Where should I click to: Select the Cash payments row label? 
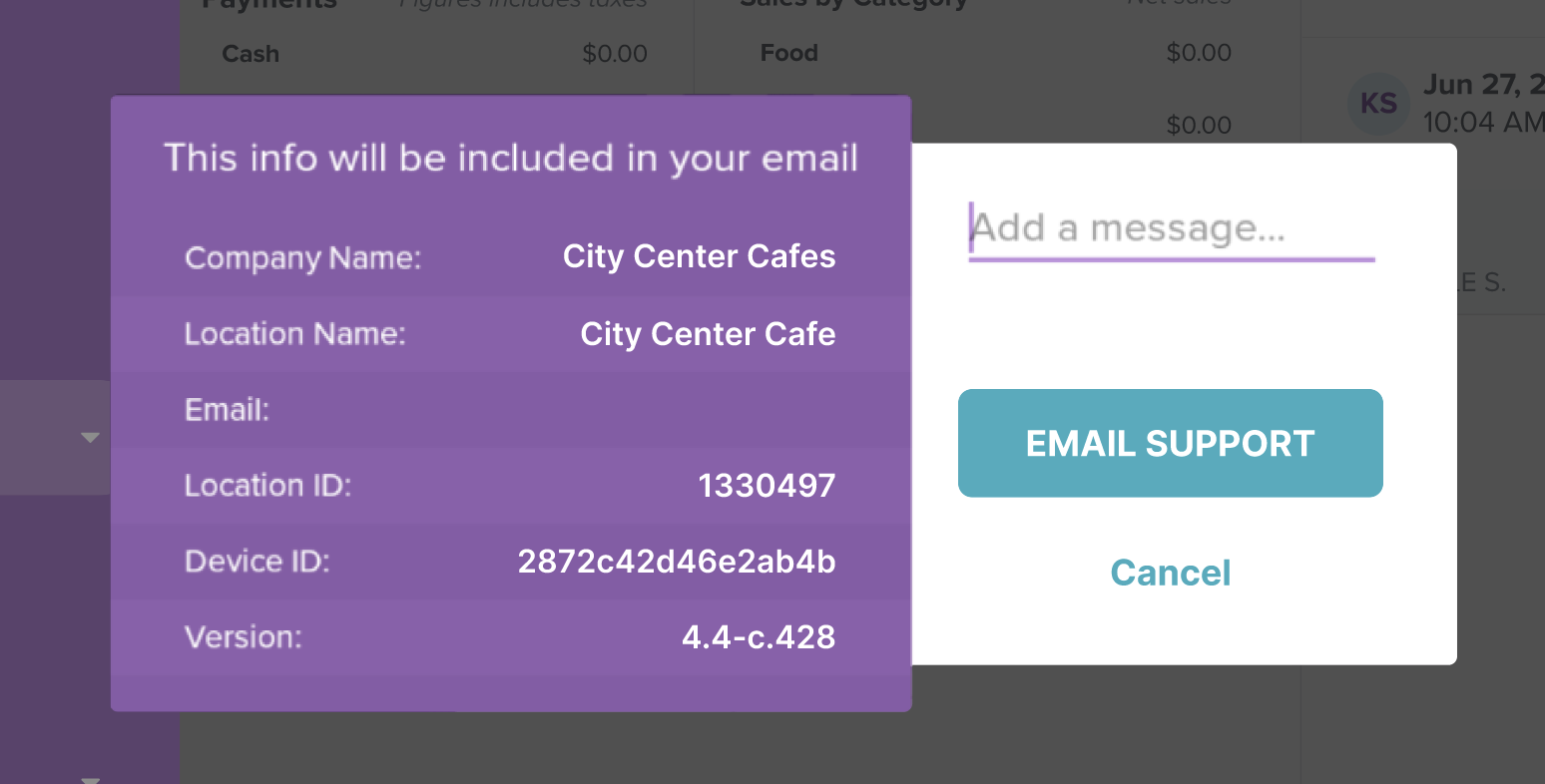pyautogui.click(x=251, y=54)
